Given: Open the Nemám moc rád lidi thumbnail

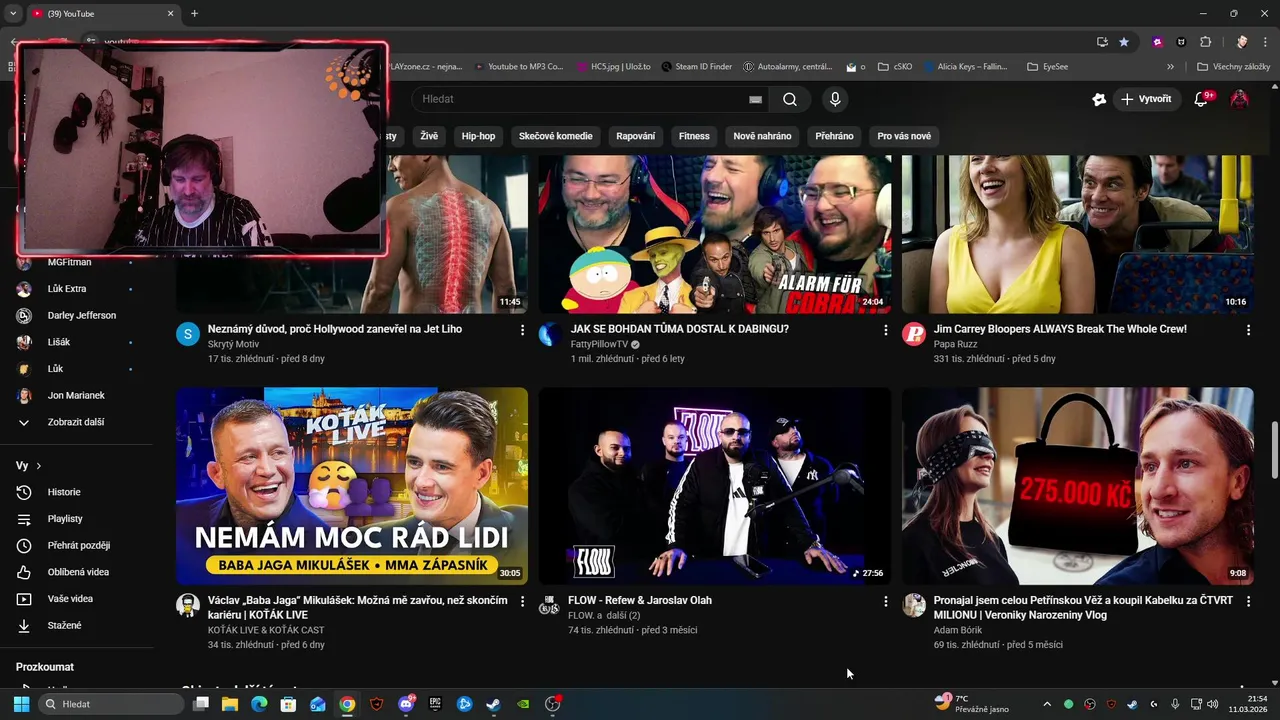Looking at the screenshot, I should [x=352, y=486].
